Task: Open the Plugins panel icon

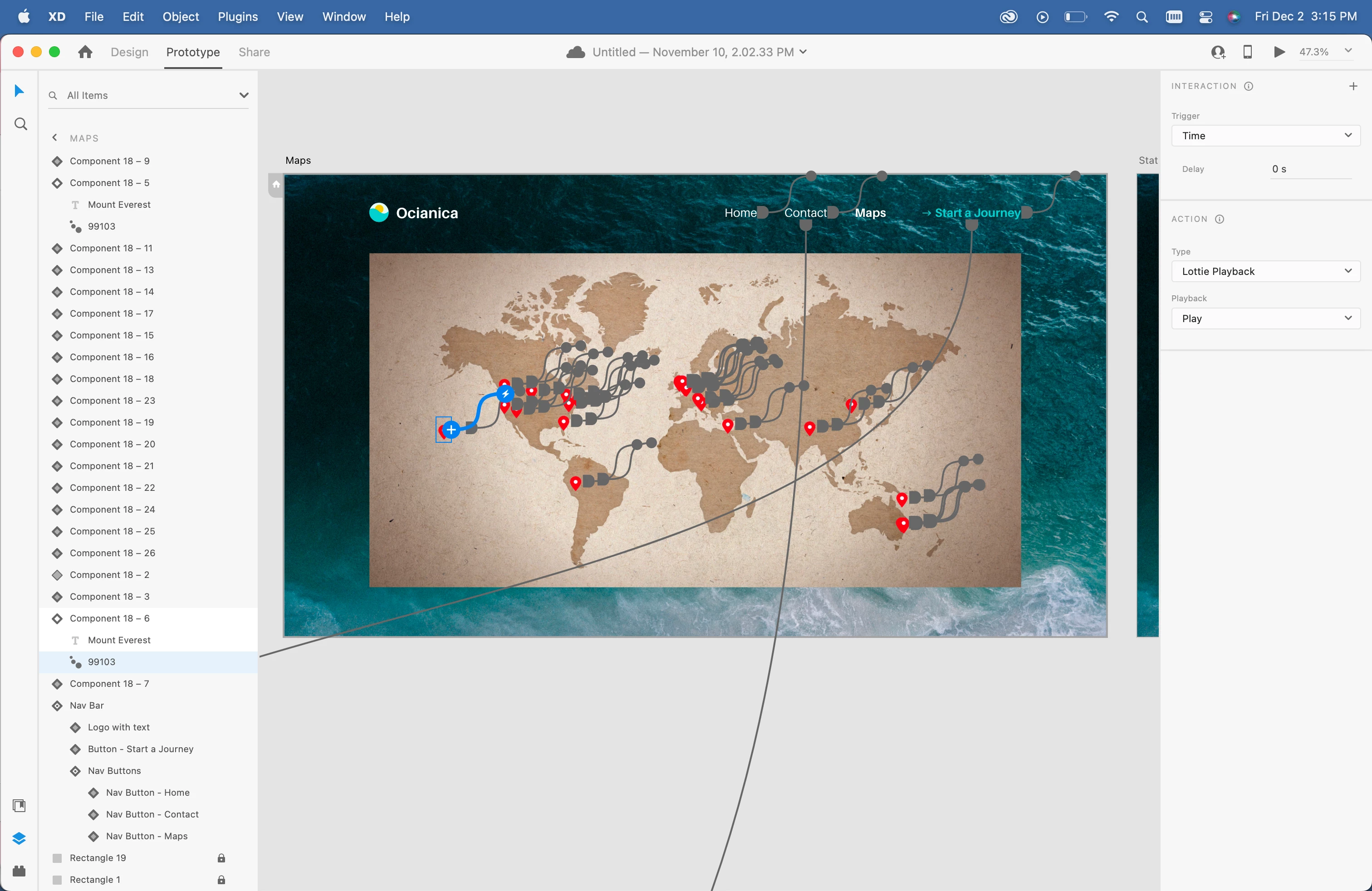Action: point(19,871)
